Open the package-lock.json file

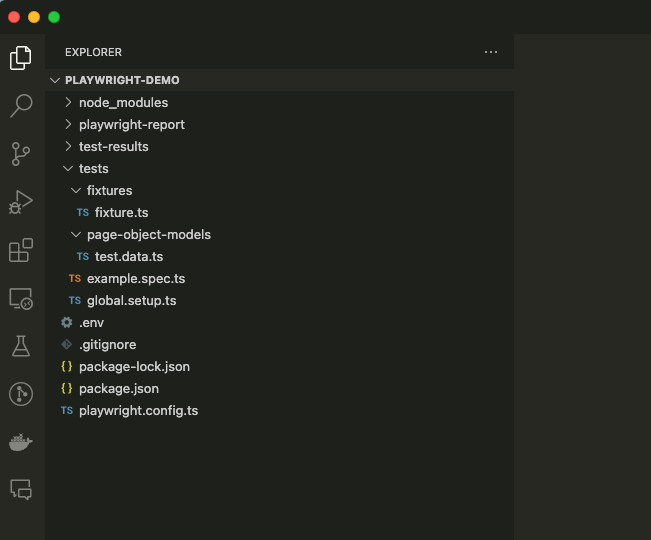135,367
